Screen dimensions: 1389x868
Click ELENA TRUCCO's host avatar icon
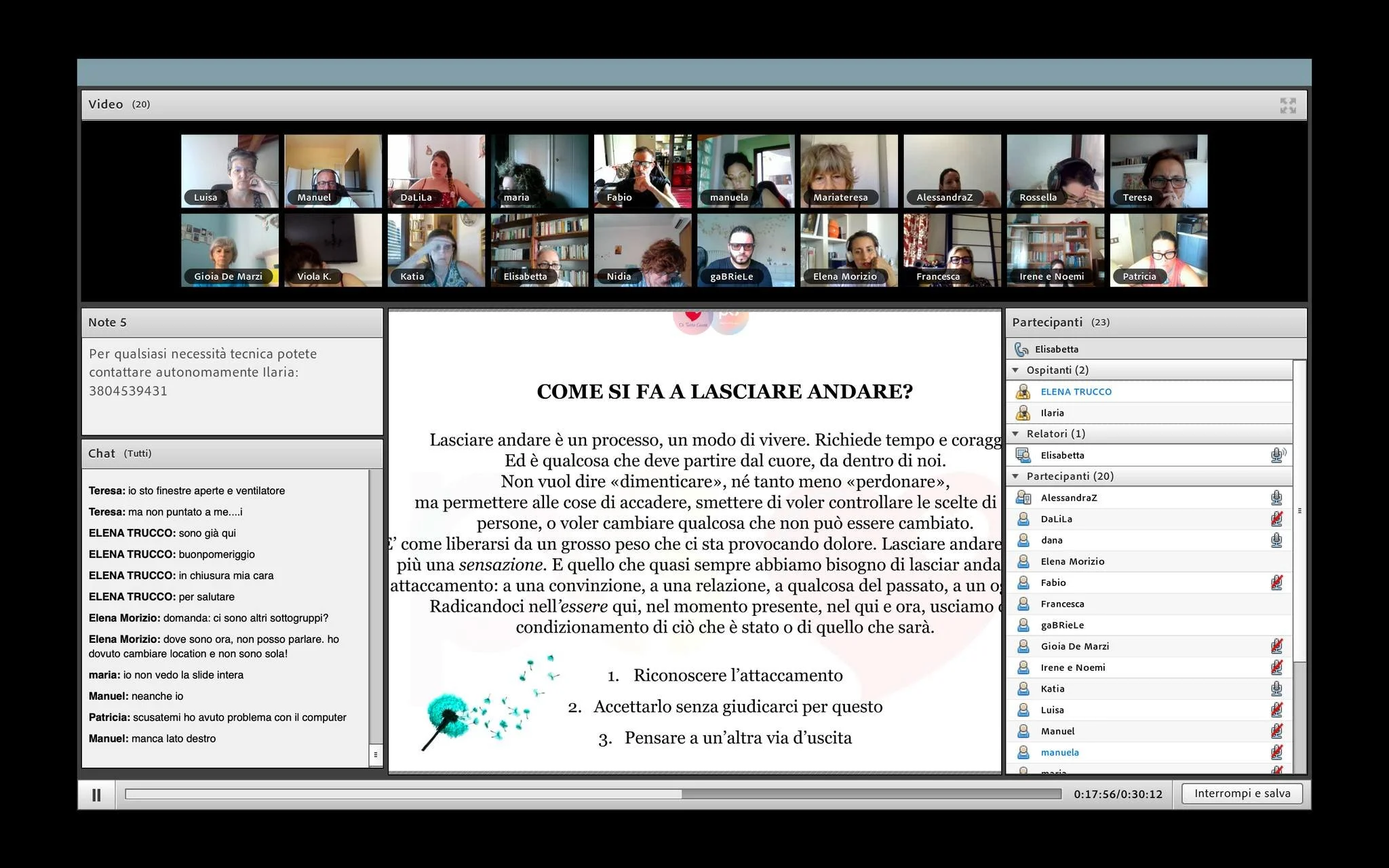[1023, 392]
